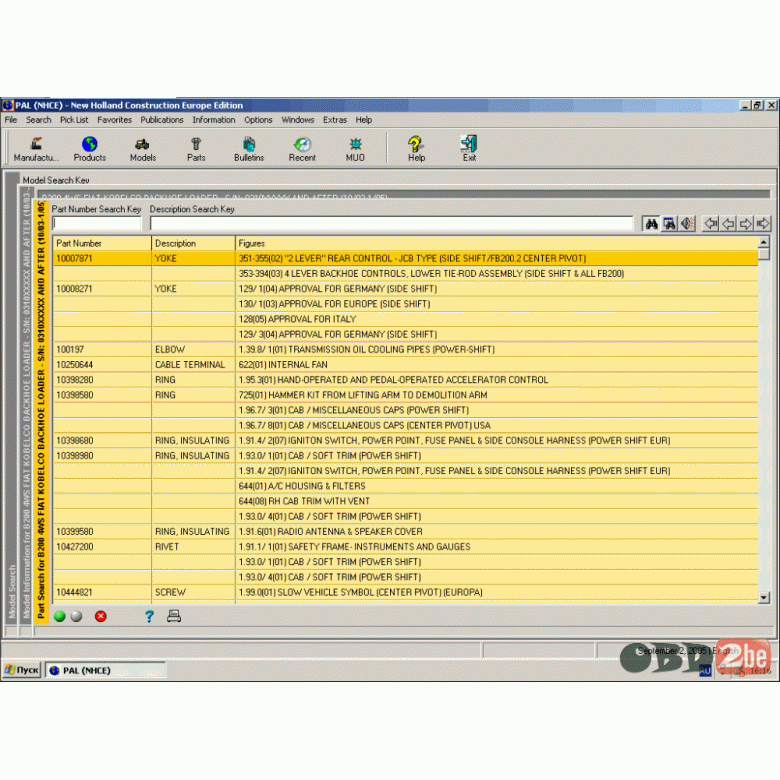Screen dimensions: 780x780
Task: Open the Information menu
Action: click(x=214, y=120)
